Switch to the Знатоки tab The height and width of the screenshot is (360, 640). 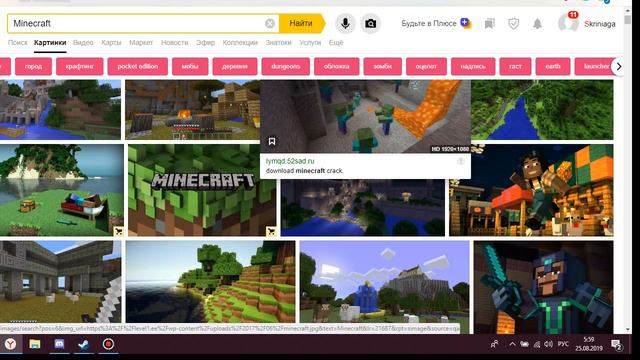[278, 42]
